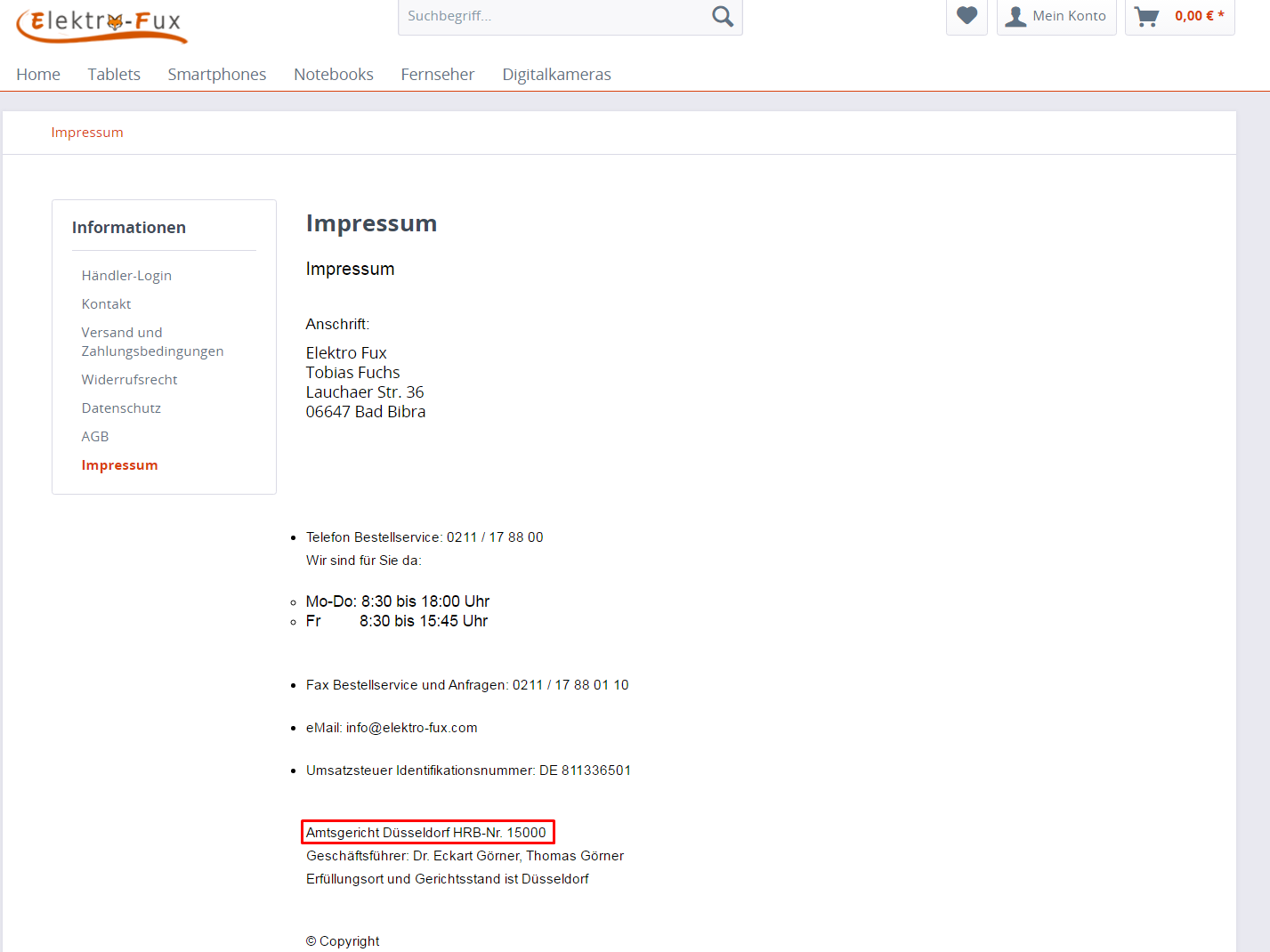This screenshot has width=1270, height=952.
Task: Click the name Tobias Fuchs
Action: (x=352, y=373)
